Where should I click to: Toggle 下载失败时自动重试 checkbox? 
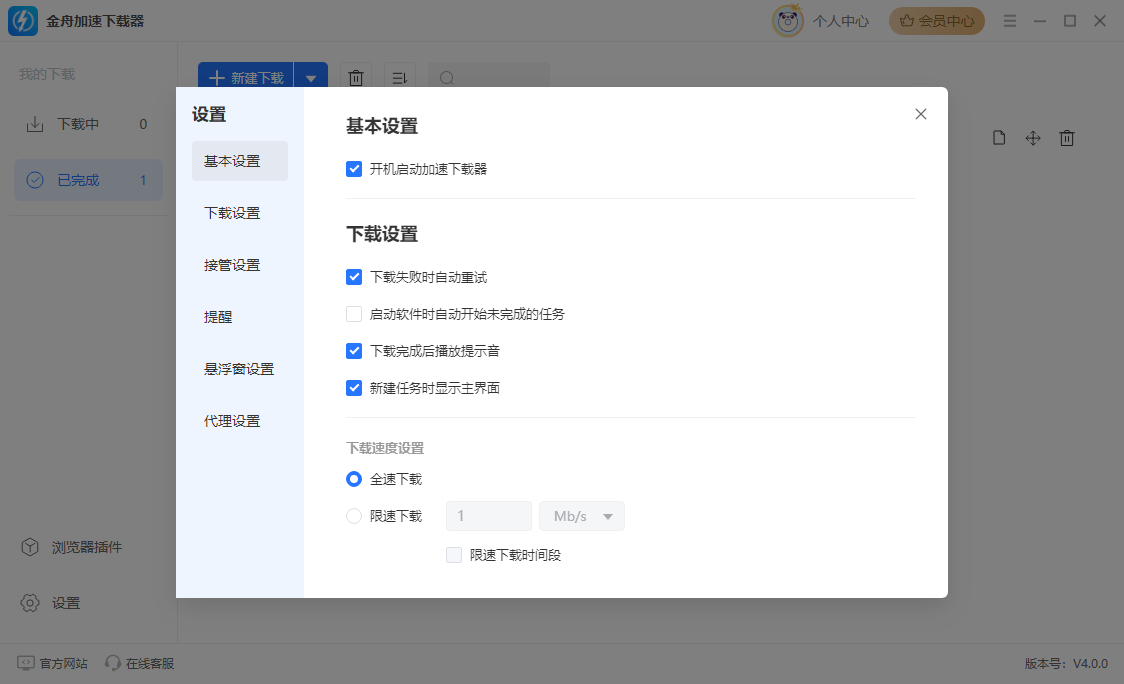pyautogui.click(x=354, y=277)
